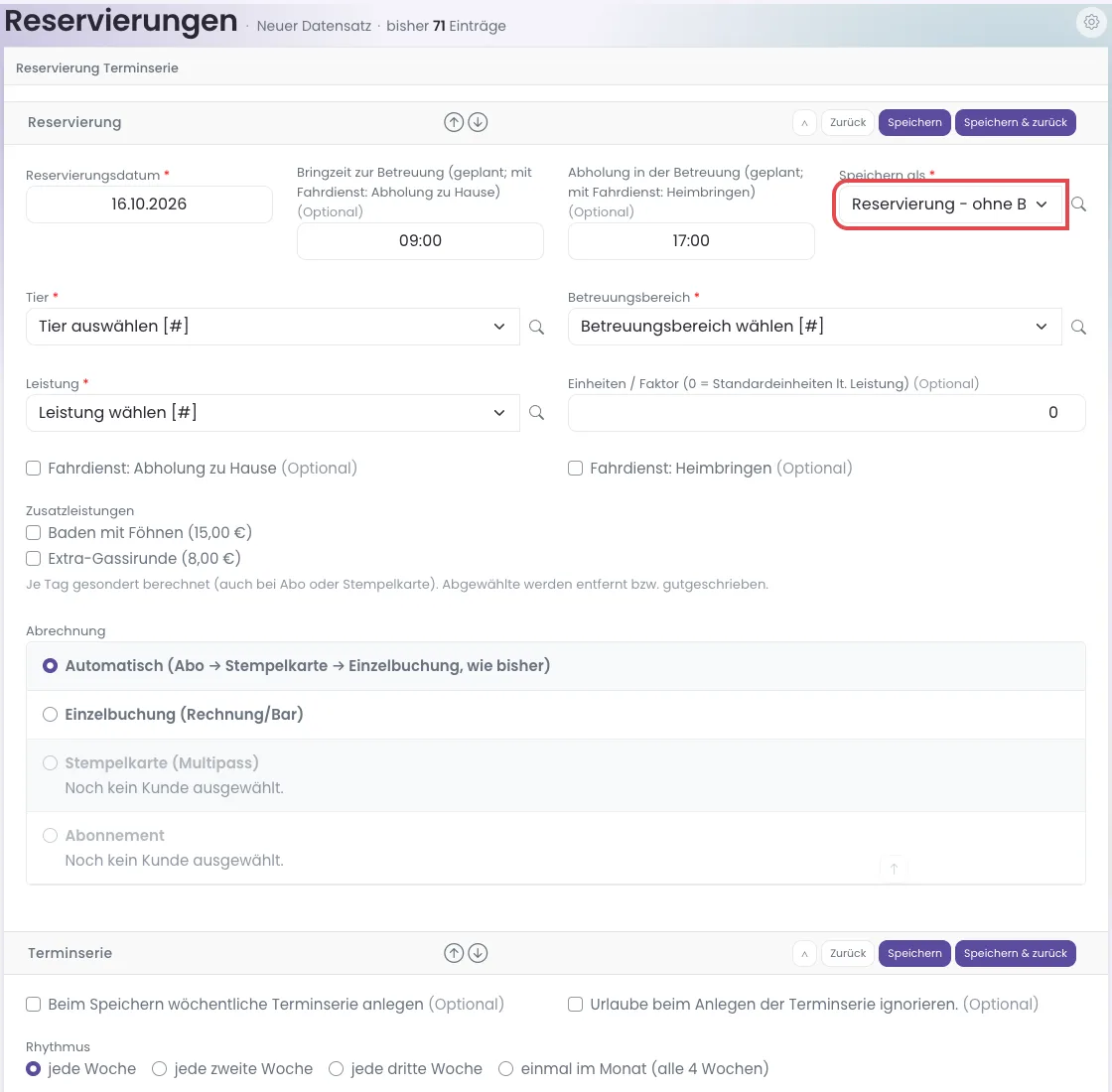Screen dimensions: 1112x1092
Task: Enable Fahrdienst: Abholung zu Hause
Action: click(x=34, y=468)
